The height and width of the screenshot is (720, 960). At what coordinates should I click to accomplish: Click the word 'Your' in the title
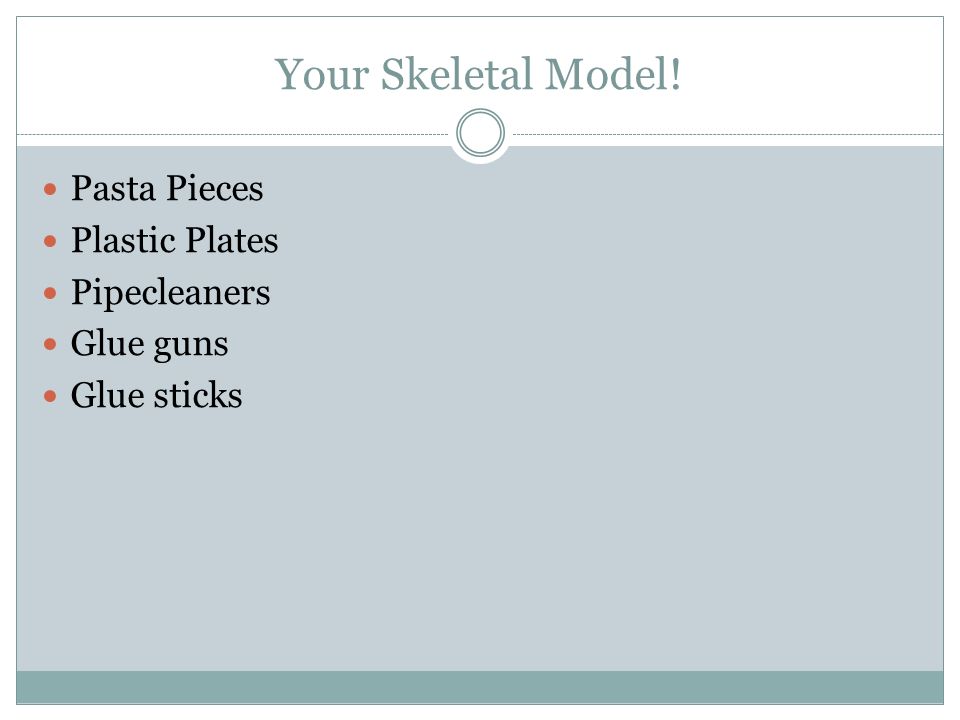point(322,75)
